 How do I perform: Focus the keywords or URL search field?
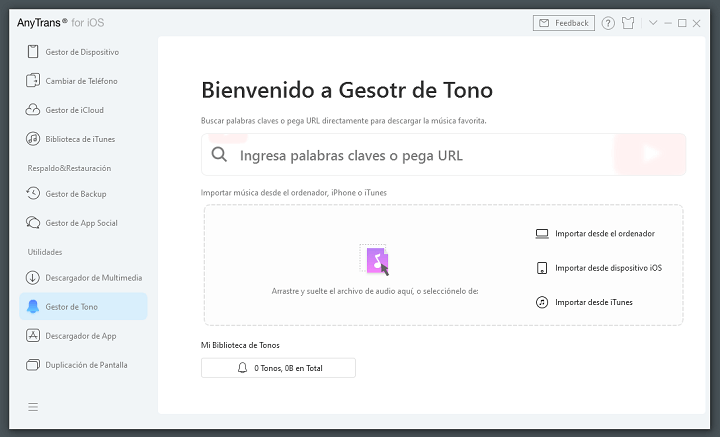click(444, 155)
